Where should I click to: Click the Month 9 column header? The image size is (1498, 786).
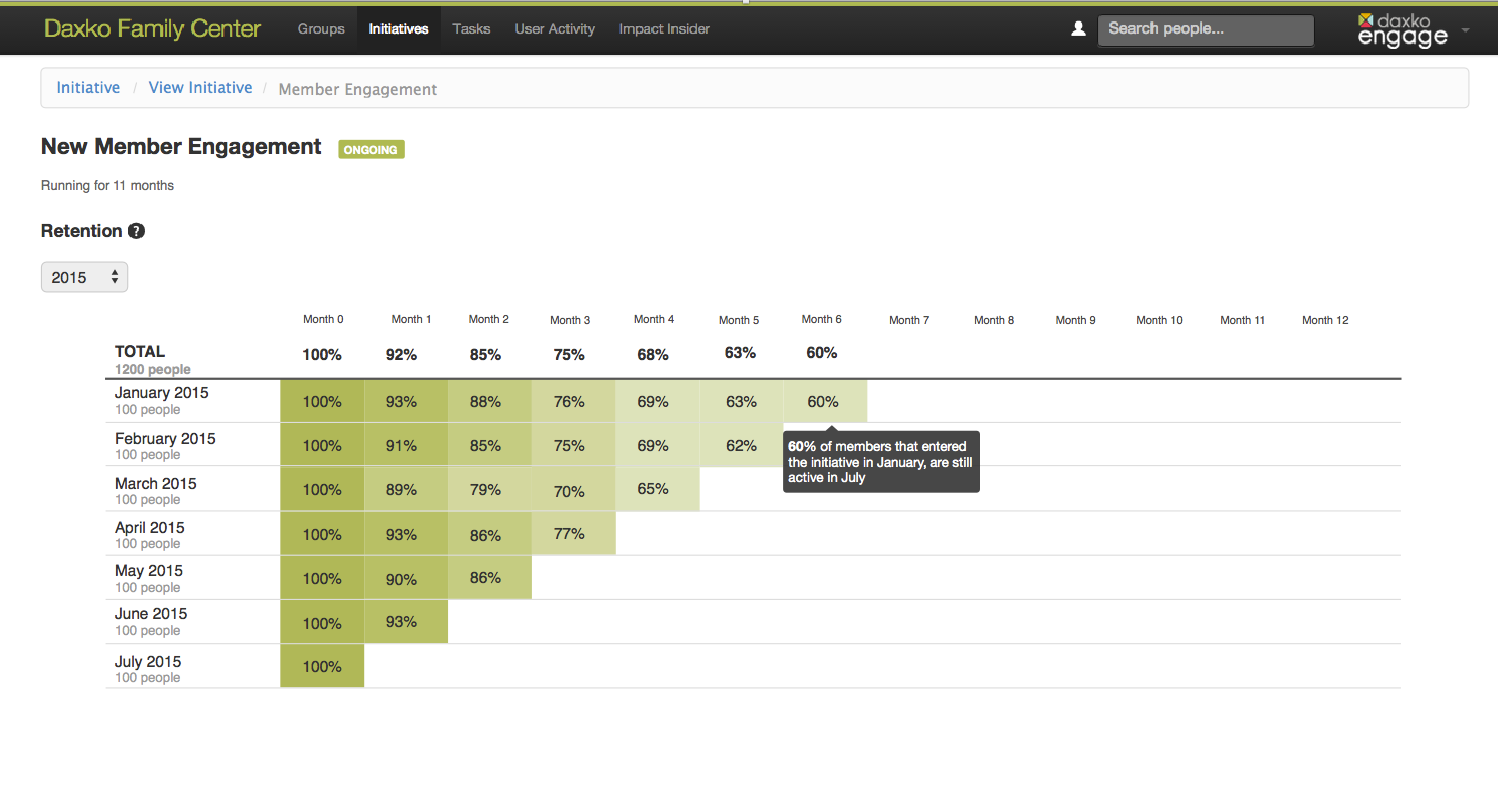(1075, 320)
